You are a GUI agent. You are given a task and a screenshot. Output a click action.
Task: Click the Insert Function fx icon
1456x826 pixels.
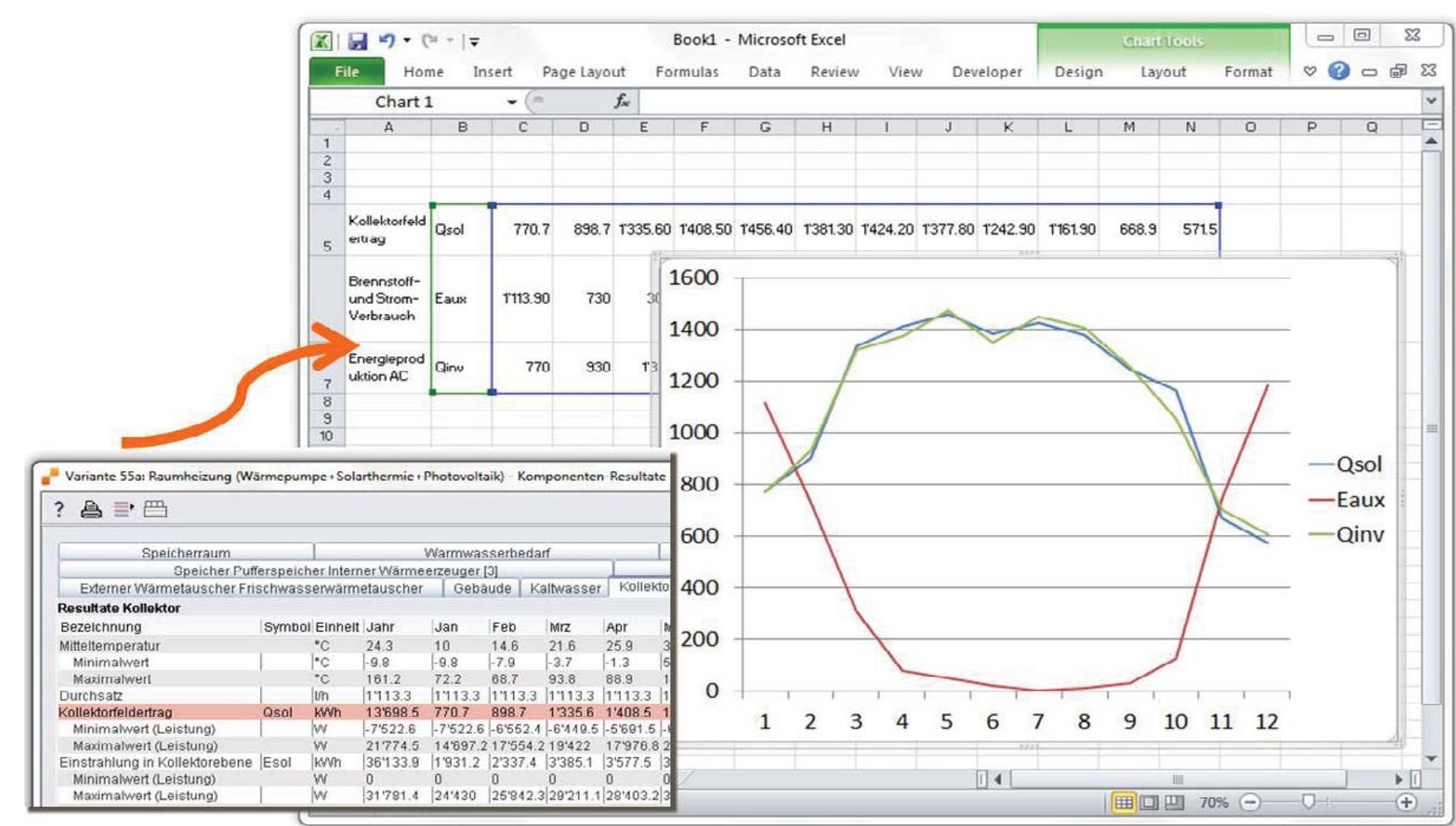[622, 101]
